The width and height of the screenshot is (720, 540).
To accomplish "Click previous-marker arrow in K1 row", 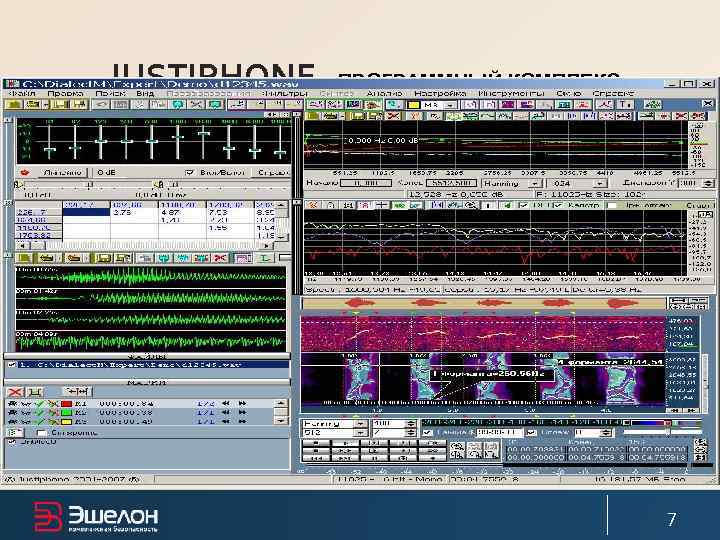I will pyautogui.click(x=225, y=404).
